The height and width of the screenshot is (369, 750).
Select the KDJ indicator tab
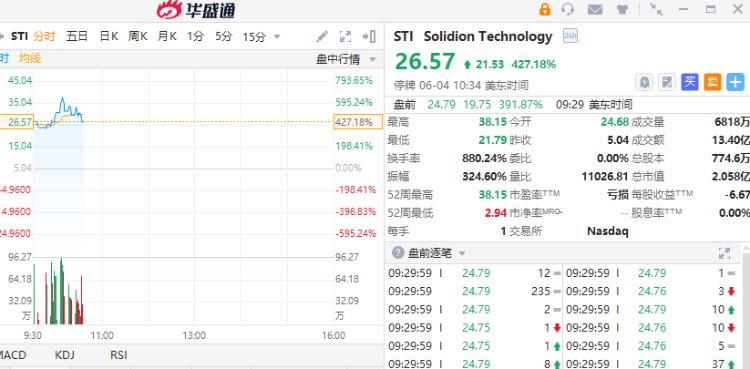(65, 355)
